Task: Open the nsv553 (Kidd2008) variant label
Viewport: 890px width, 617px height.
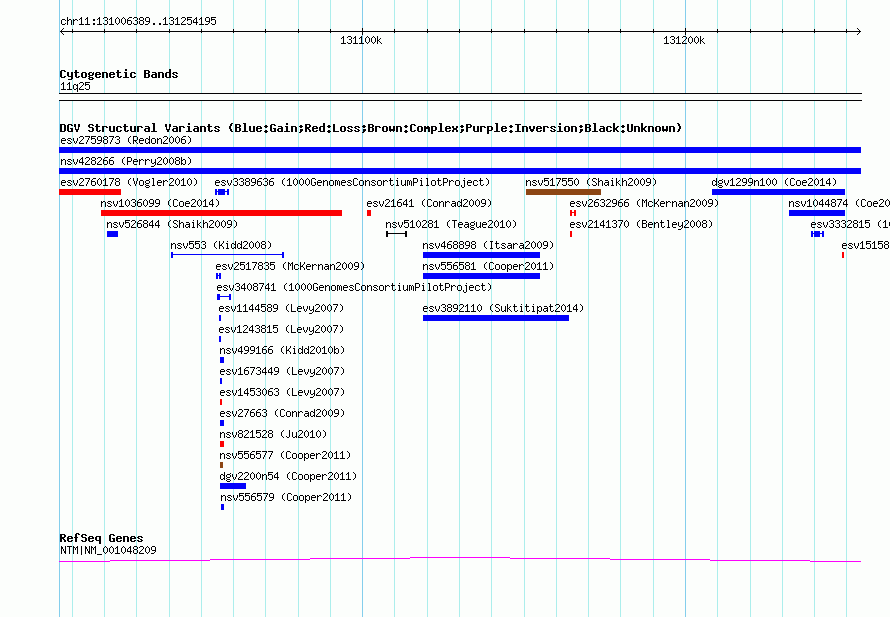Action: 221,245
